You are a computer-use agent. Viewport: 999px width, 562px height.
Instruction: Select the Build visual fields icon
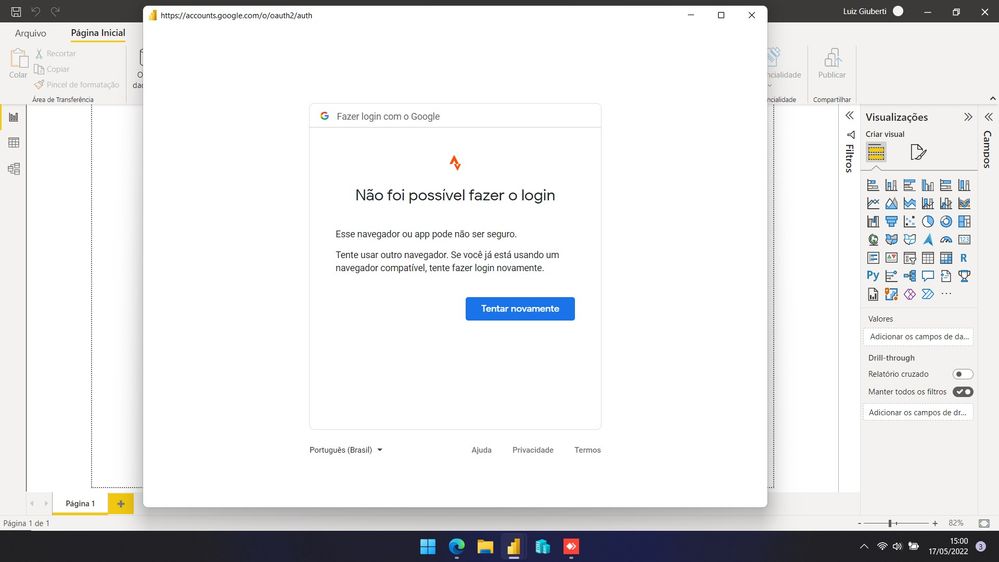(876, 152)
